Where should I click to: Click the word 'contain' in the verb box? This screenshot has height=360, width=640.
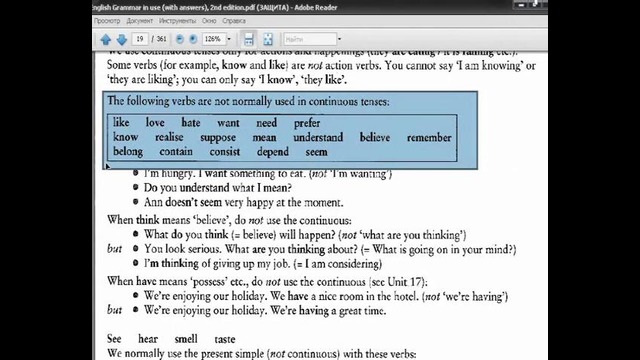click(x=176, y=151)
